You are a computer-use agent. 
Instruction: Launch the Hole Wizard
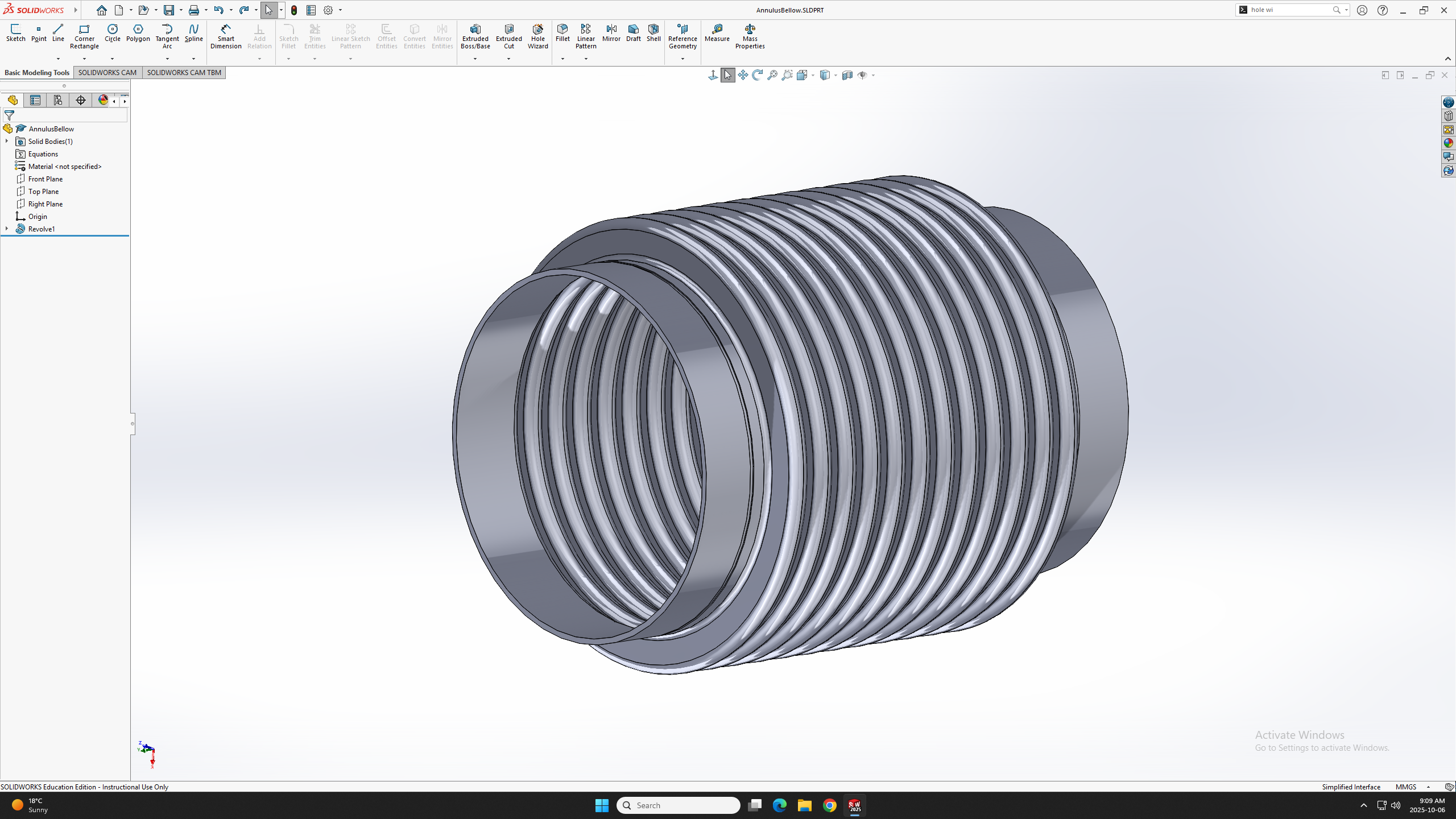[537, 36]
